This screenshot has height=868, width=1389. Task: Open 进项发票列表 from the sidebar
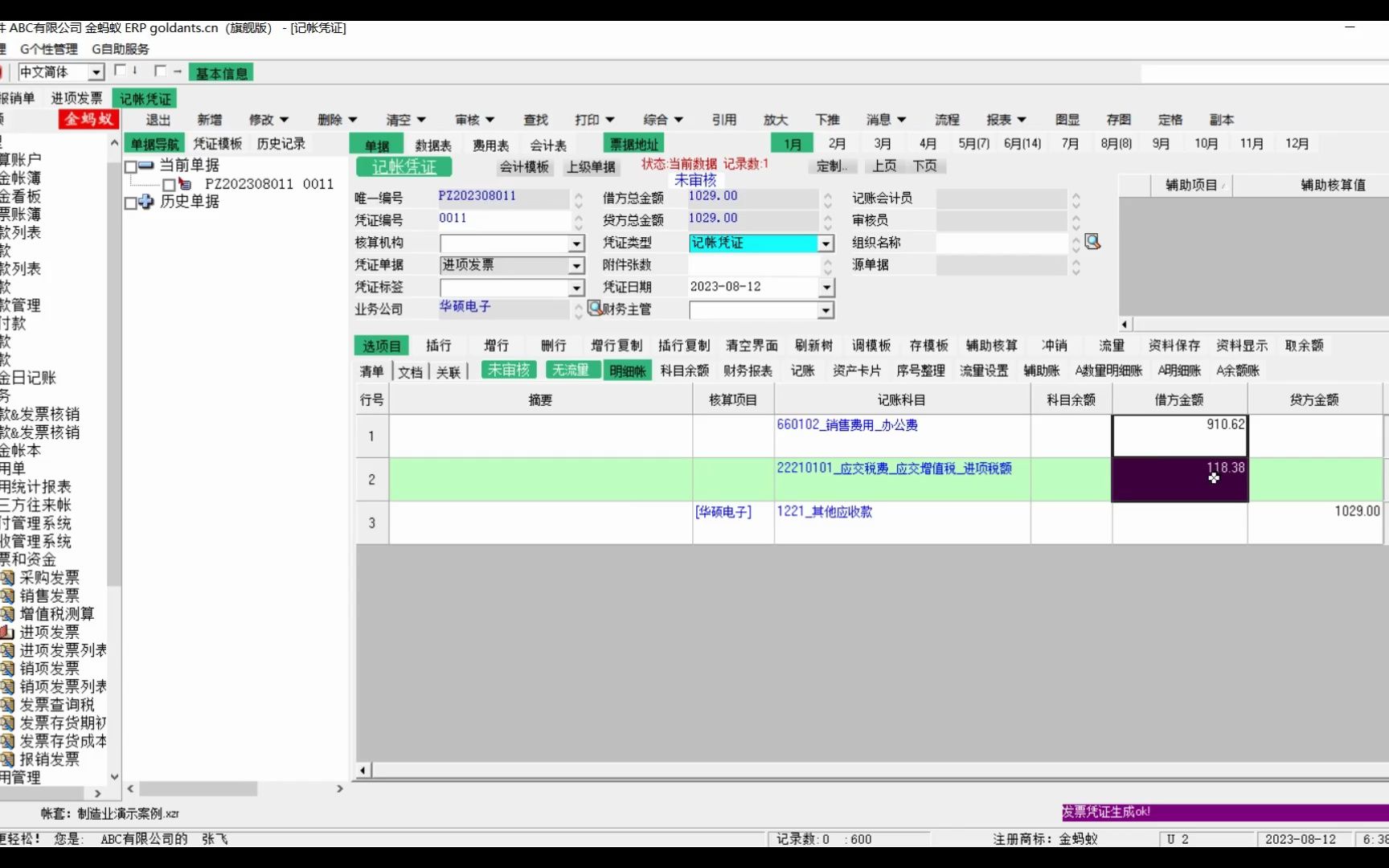point(57,650)
